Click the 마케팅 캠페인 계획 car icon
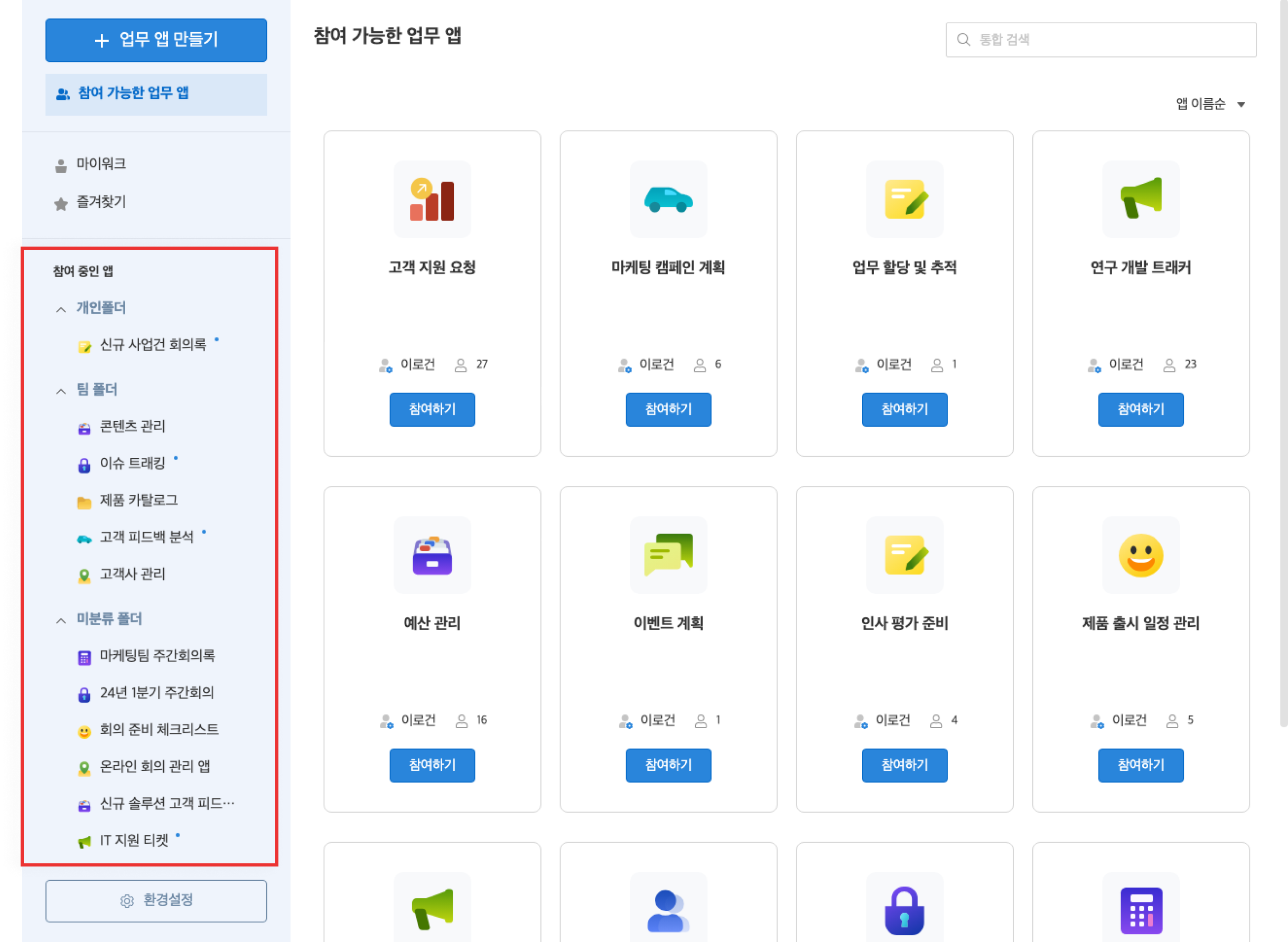This screenshot has width=1288, height=942. click(x=668, y=200)
